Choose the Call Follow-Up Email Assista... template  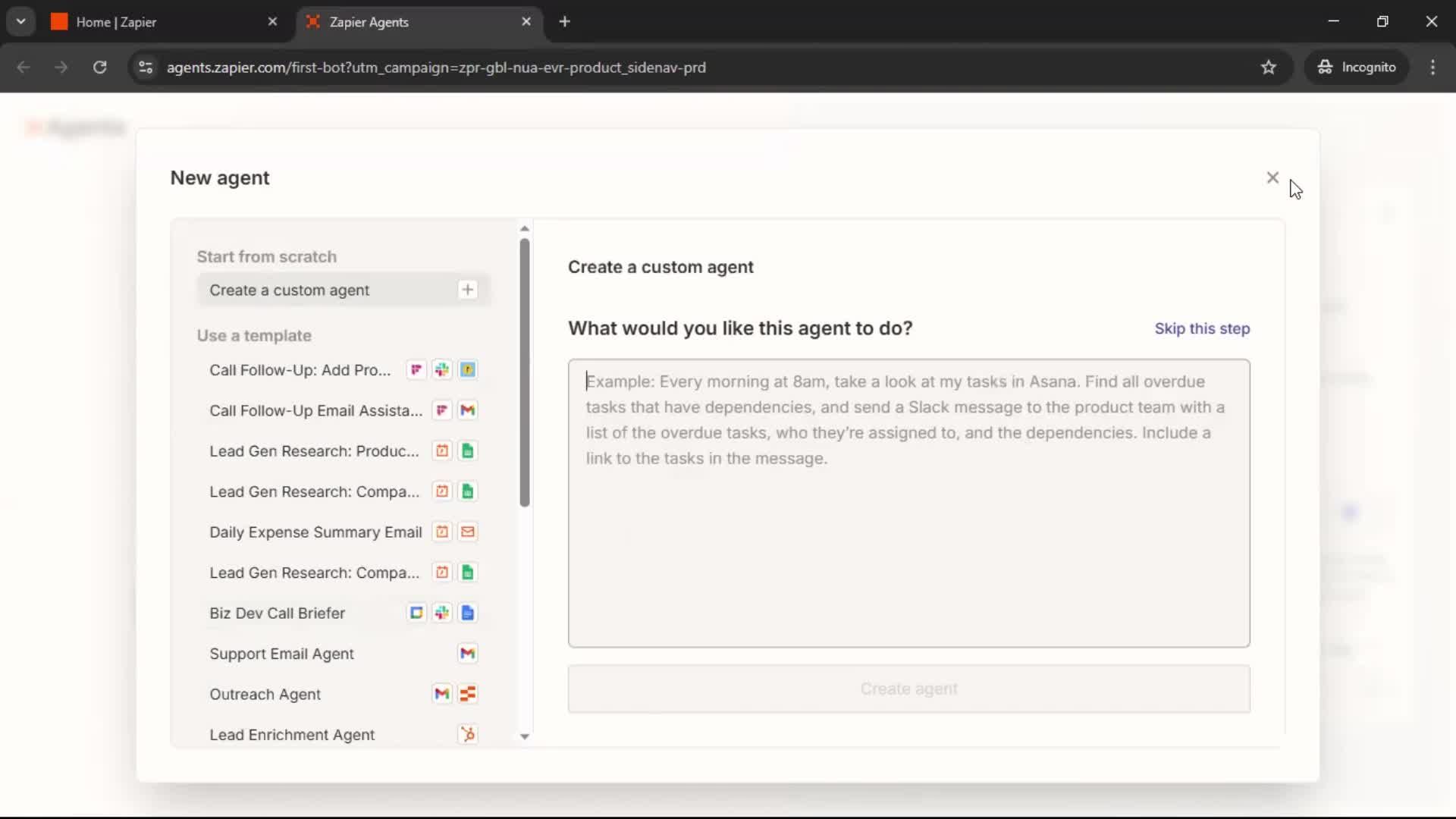[344, 410]
